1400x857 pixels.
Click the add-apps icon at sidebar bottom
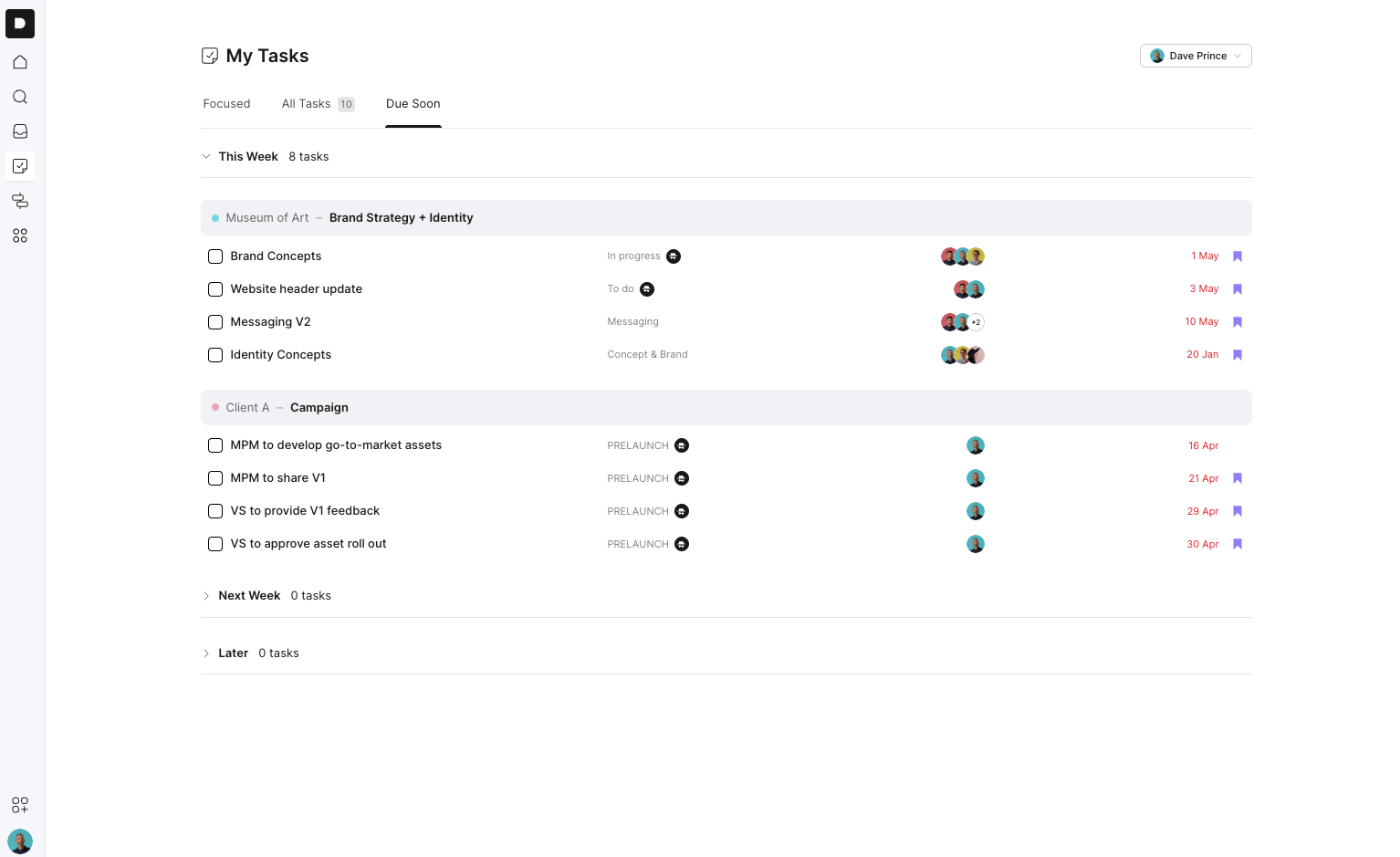(20, 805)
